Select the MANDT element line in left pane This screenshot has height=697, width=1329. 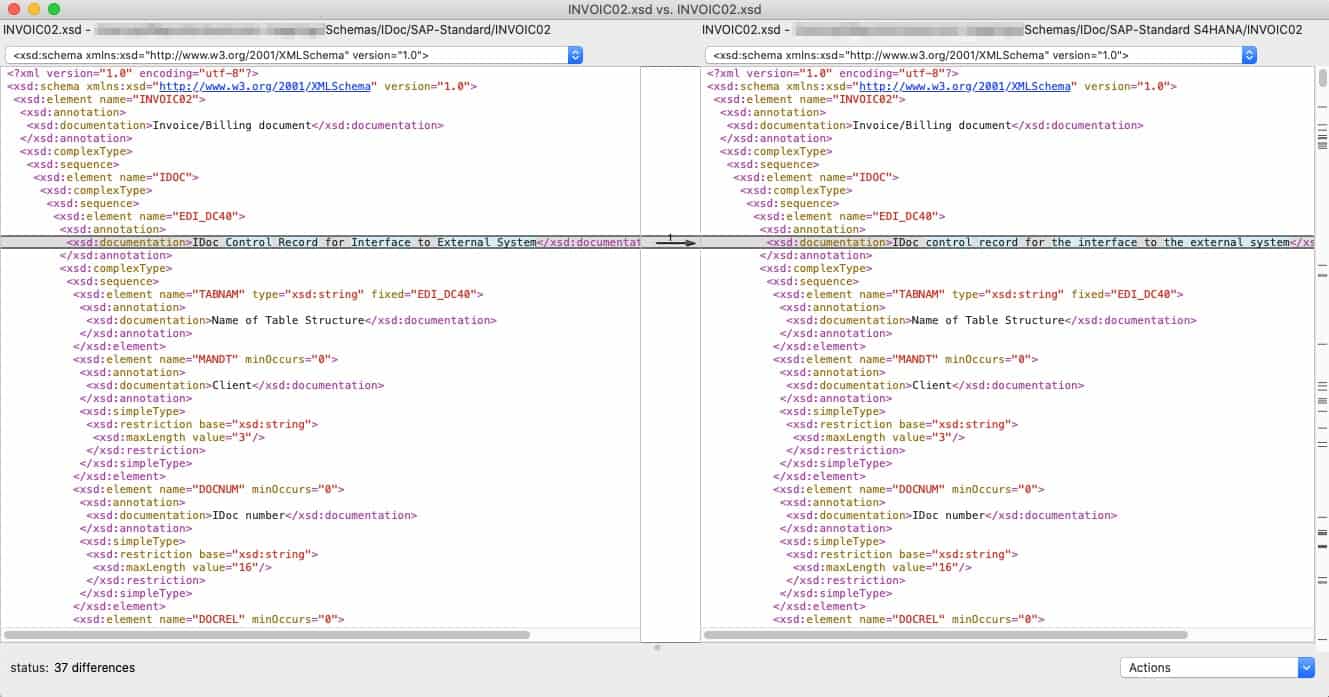click(205, 359)
